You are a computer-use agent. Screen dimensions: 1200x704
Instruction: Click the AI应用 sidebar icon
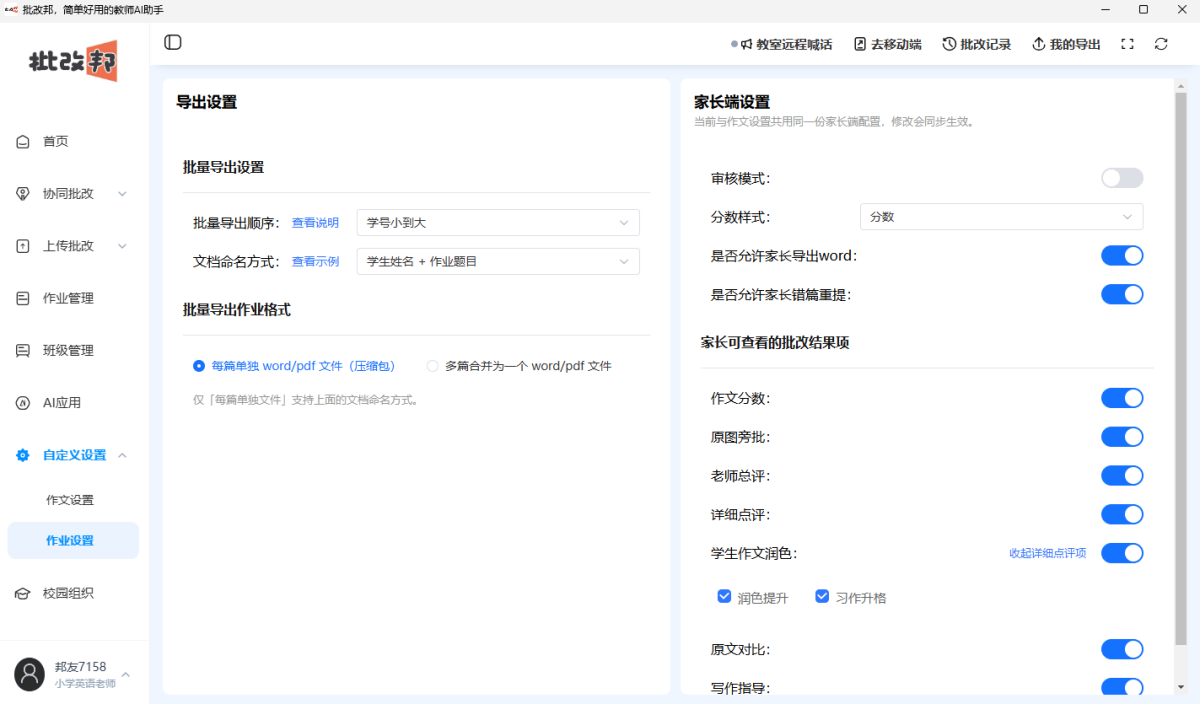(23, 403)
